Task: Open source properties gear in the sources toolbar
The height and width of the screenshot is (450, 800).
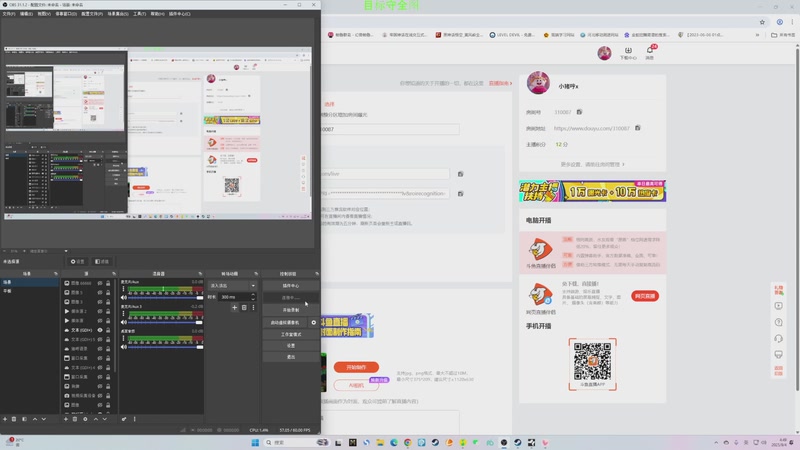Action: pyautogui.click(x=85, y=419)
